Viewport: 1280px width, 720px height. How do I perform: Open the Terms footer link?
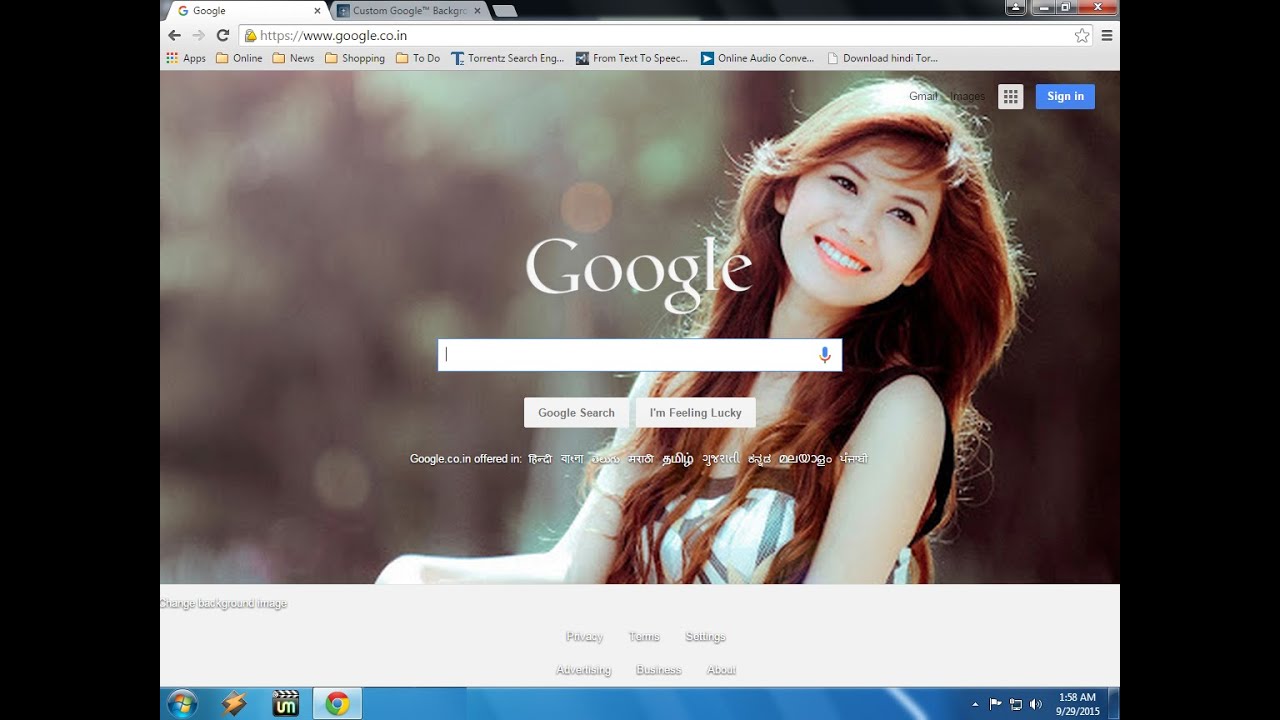point(644,637)
